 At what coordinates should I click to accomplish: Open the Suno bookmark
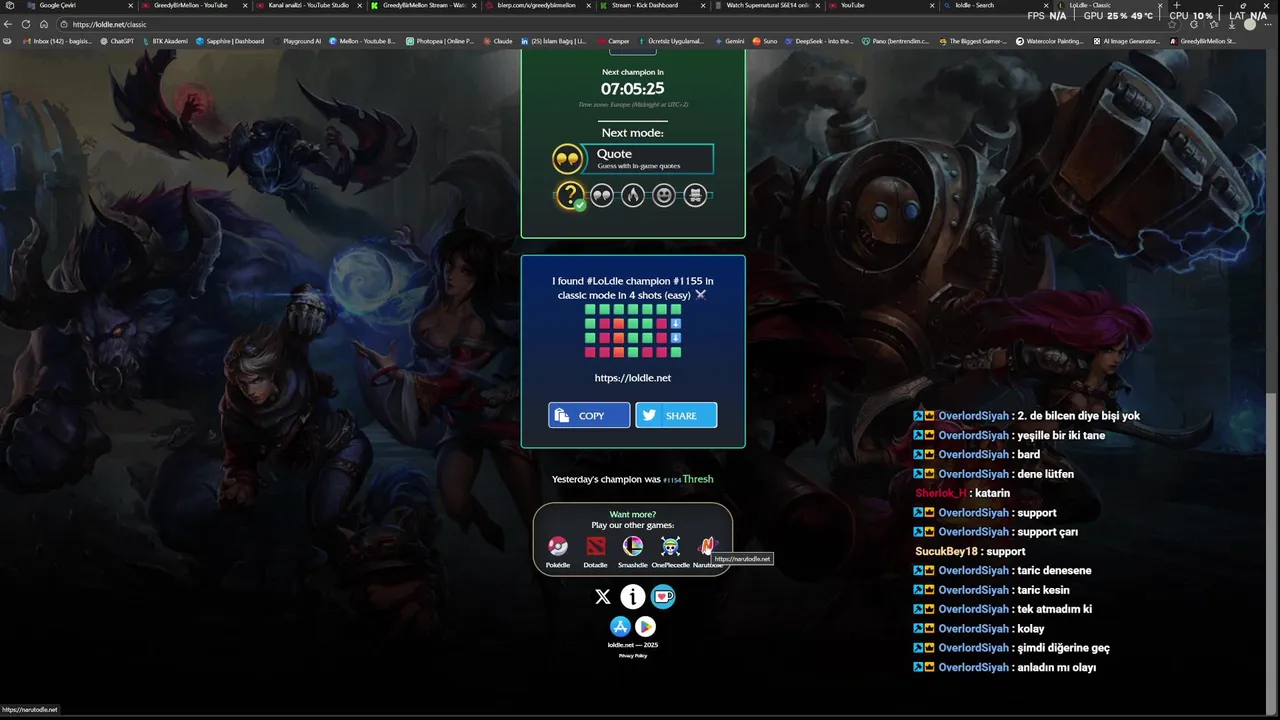tap(765, 41)
